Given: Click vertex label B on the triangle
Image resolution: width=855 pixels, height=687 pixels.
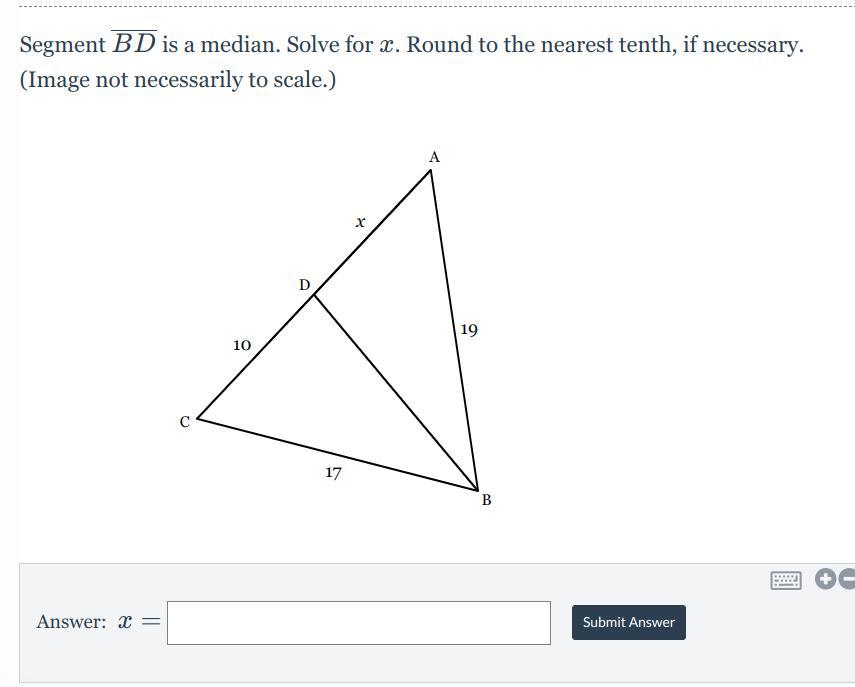Looking at the screenshot, I should point(486,499).
